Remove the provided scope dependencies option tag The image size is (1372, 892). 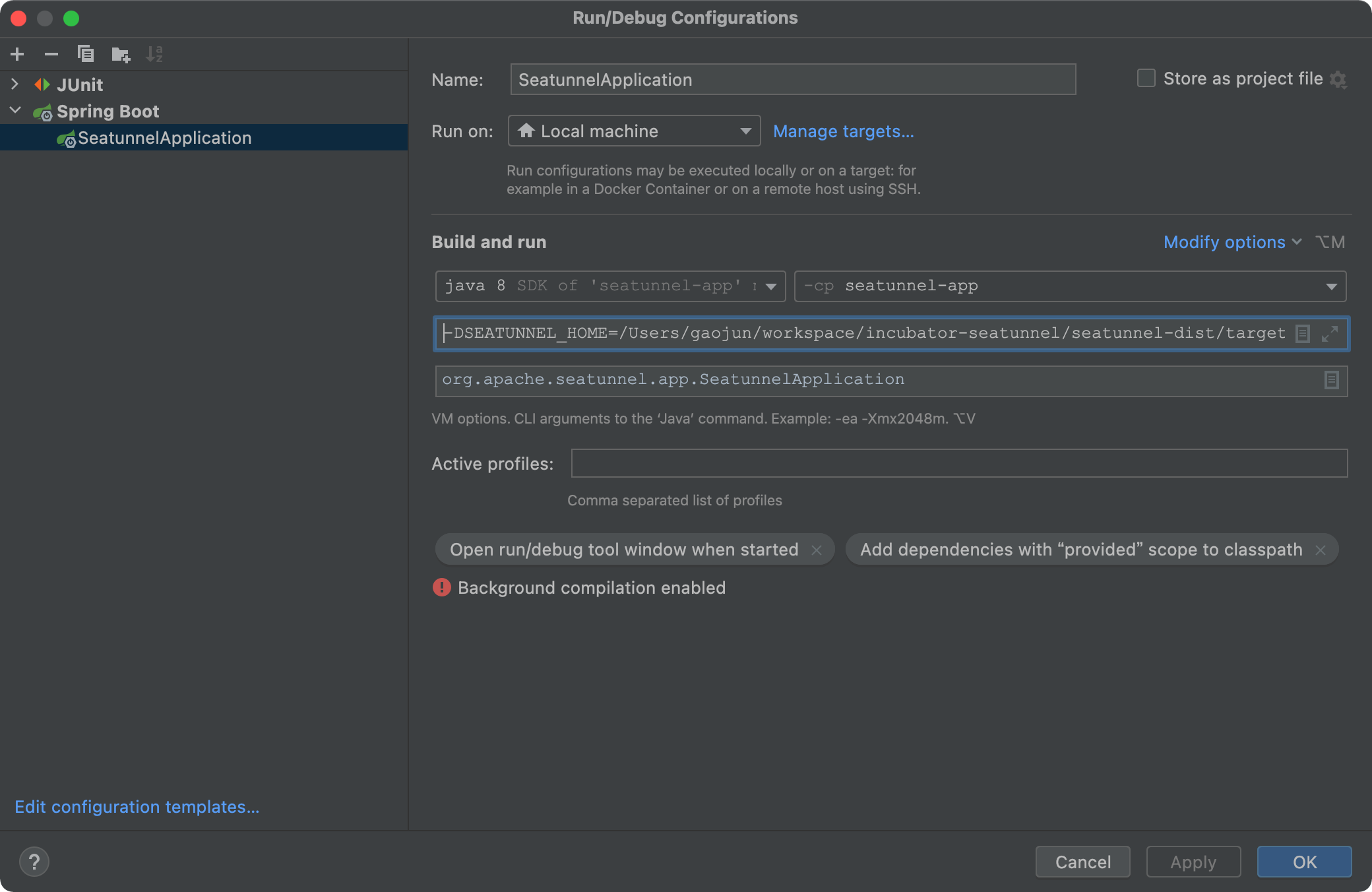click(1321, 550)
